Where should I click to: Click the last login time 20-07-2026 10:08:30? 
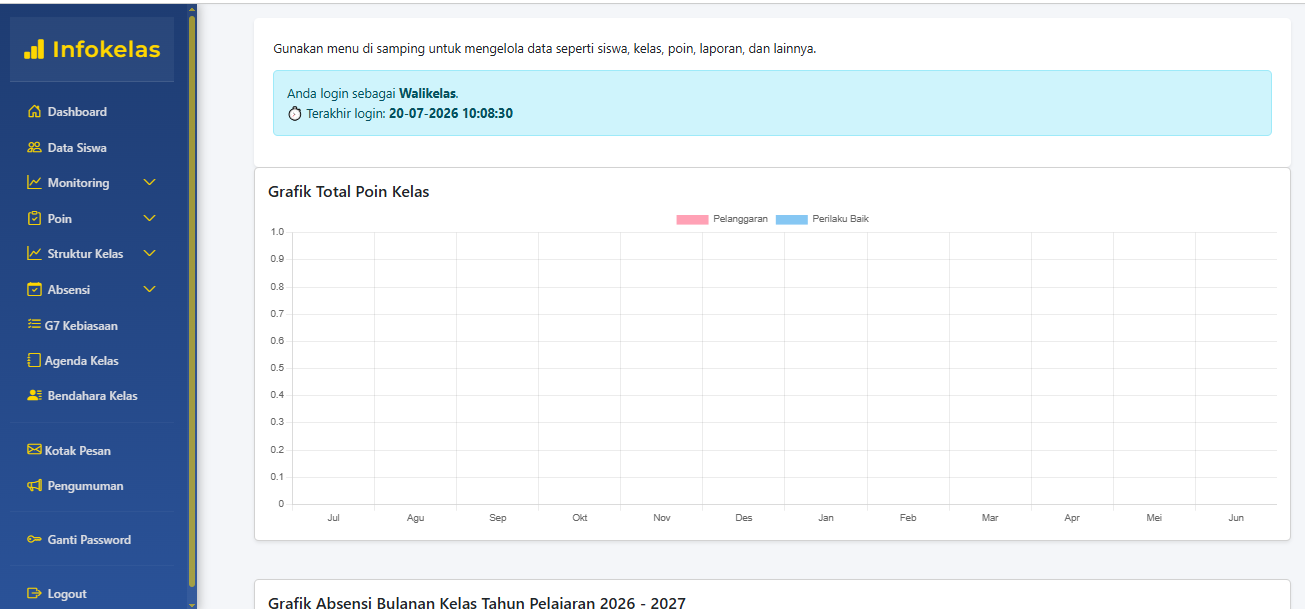click(x=451, y=114)
